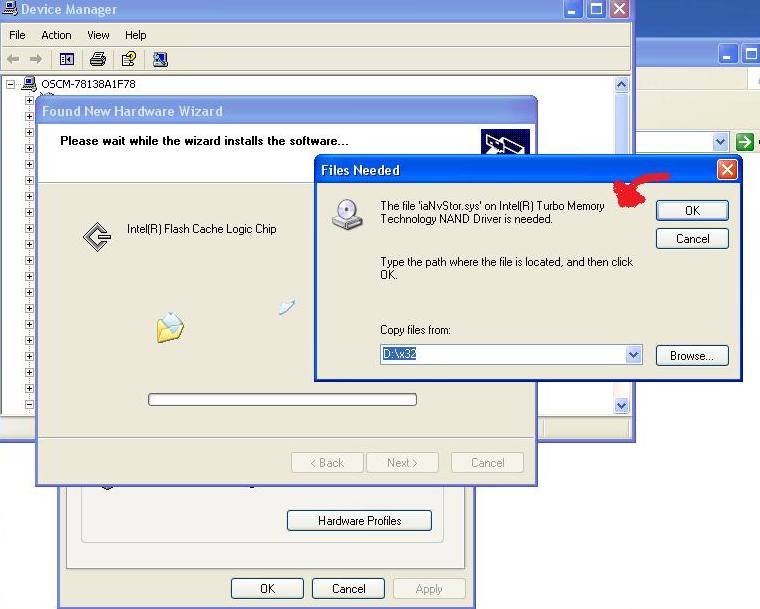Click the computer icon beside OSCM-78138A1F78
This screenshot has height=609, width=760.
point(29,84)
